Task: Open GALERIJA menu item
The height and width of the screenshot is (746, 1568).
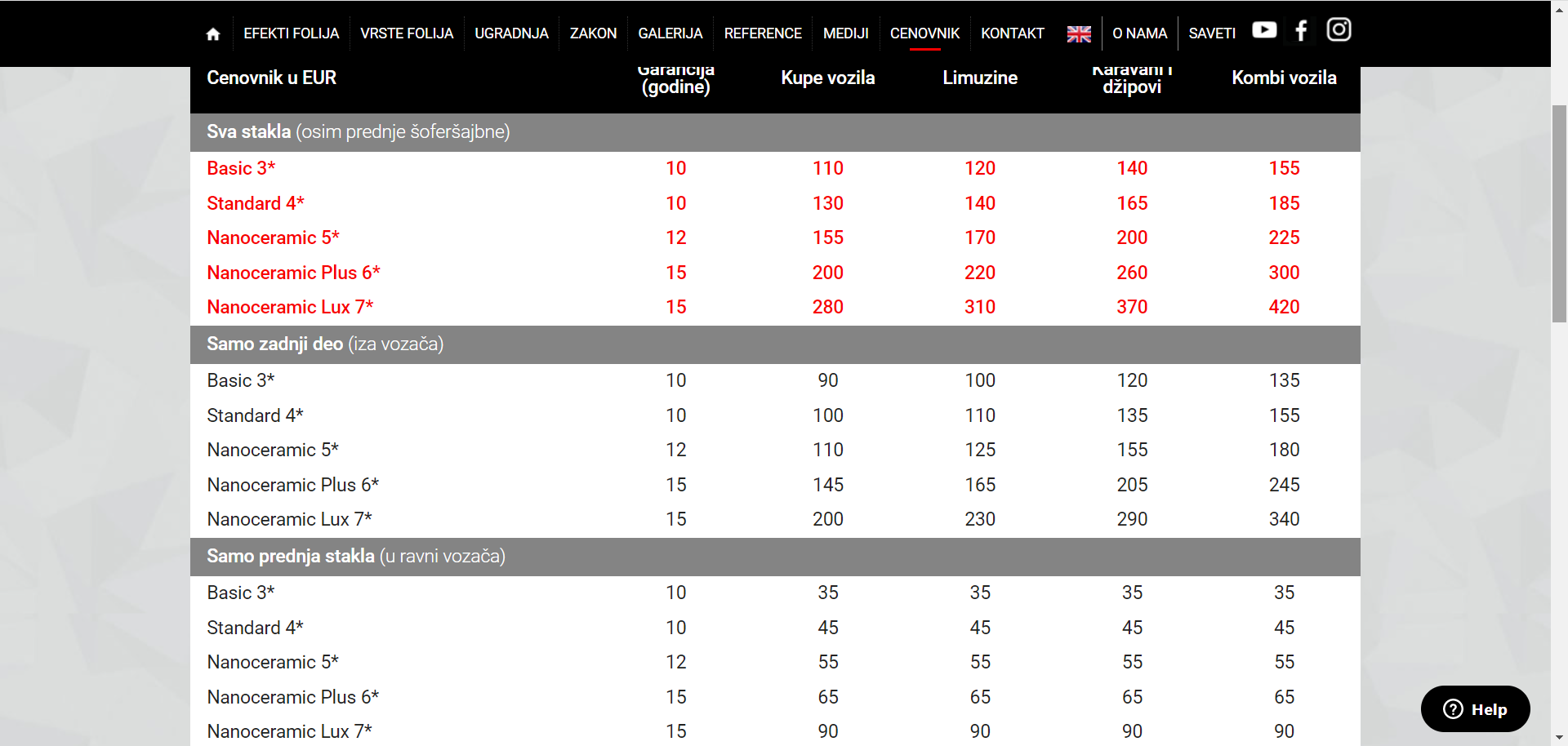Action: click(670, 33)
